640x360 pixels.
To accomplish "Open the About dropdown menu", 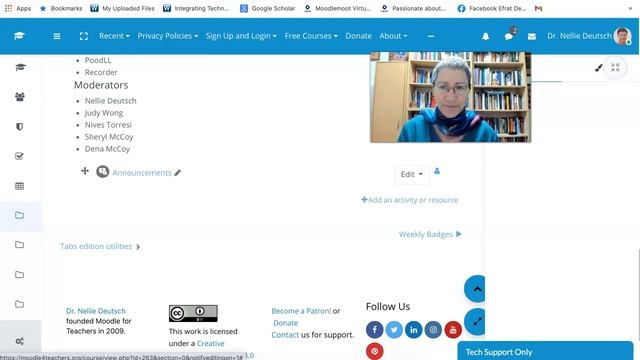I will coord(393,36).
